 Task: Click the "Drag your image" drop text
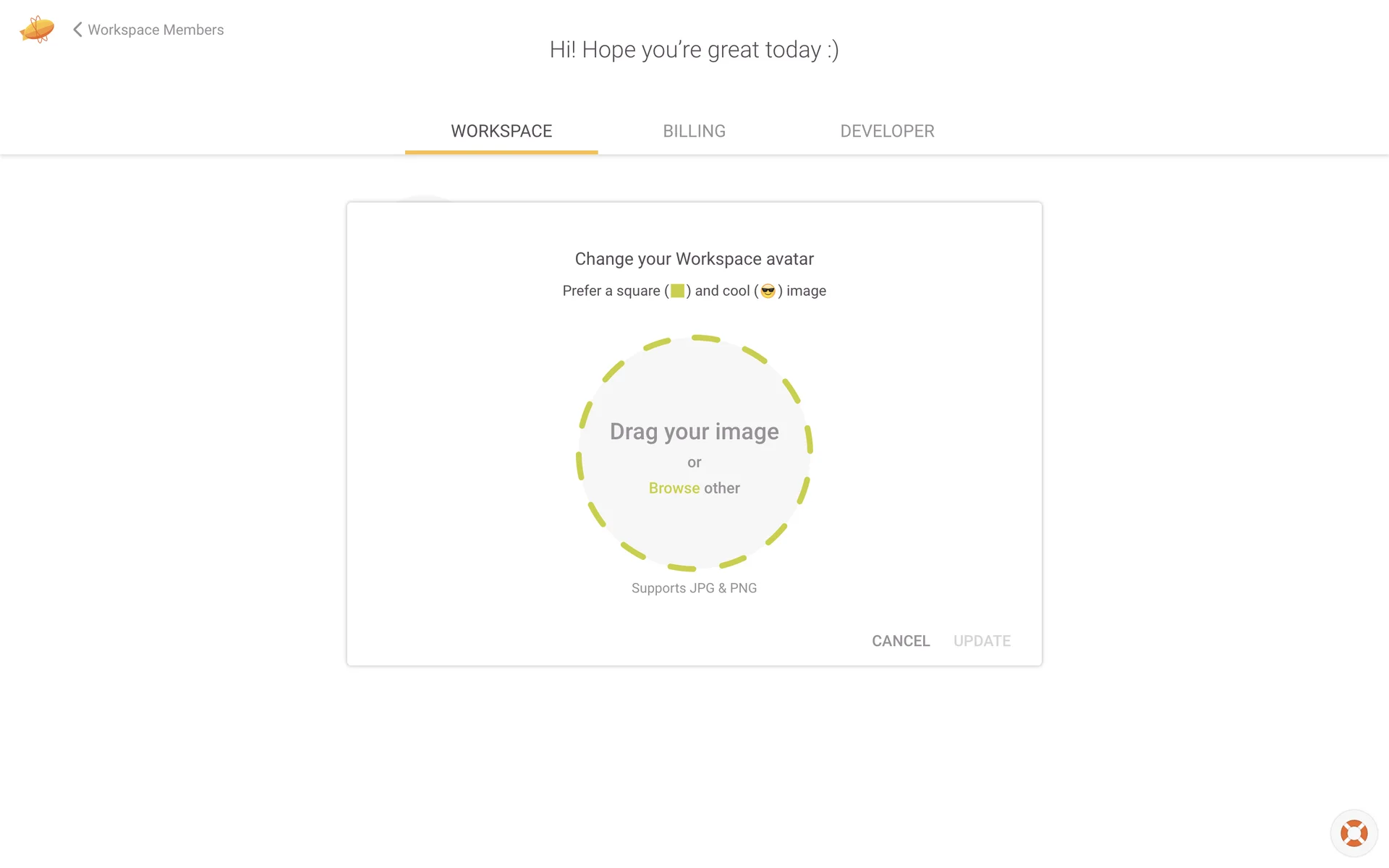pyautogui.click(x=694, y=431)
